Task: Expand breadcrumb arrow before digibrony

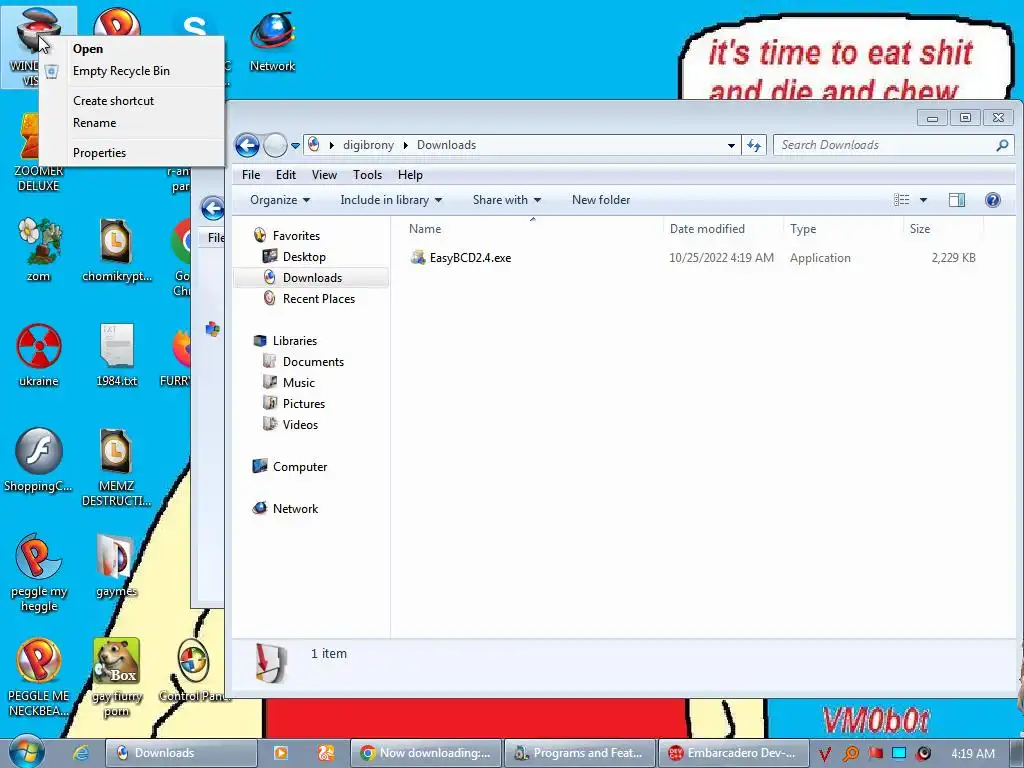Action: click(332, 145)
